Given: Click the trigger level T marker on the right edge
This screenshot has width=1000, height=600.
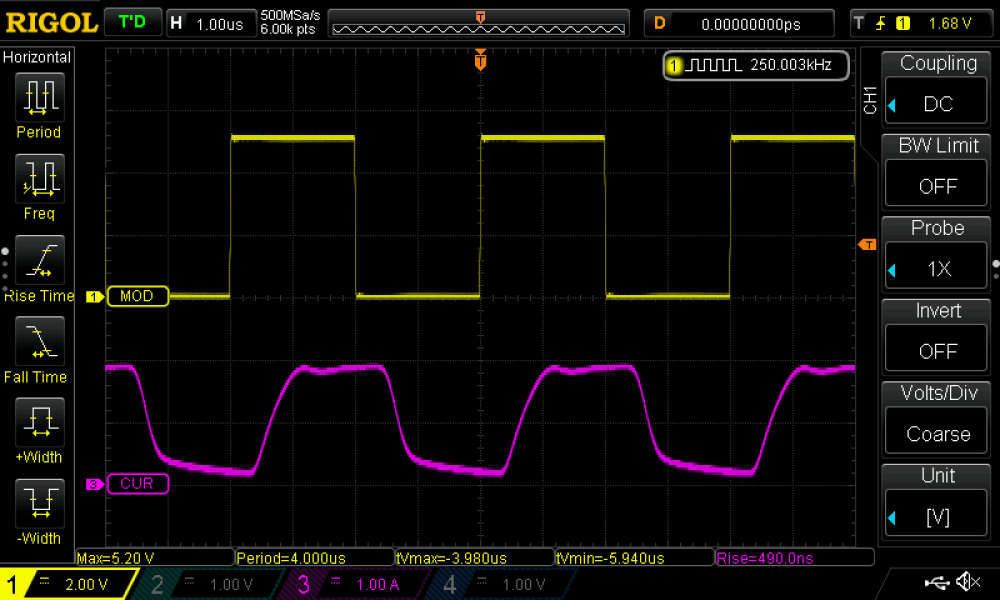Looking at the screenshot, I should pos(867,245).
